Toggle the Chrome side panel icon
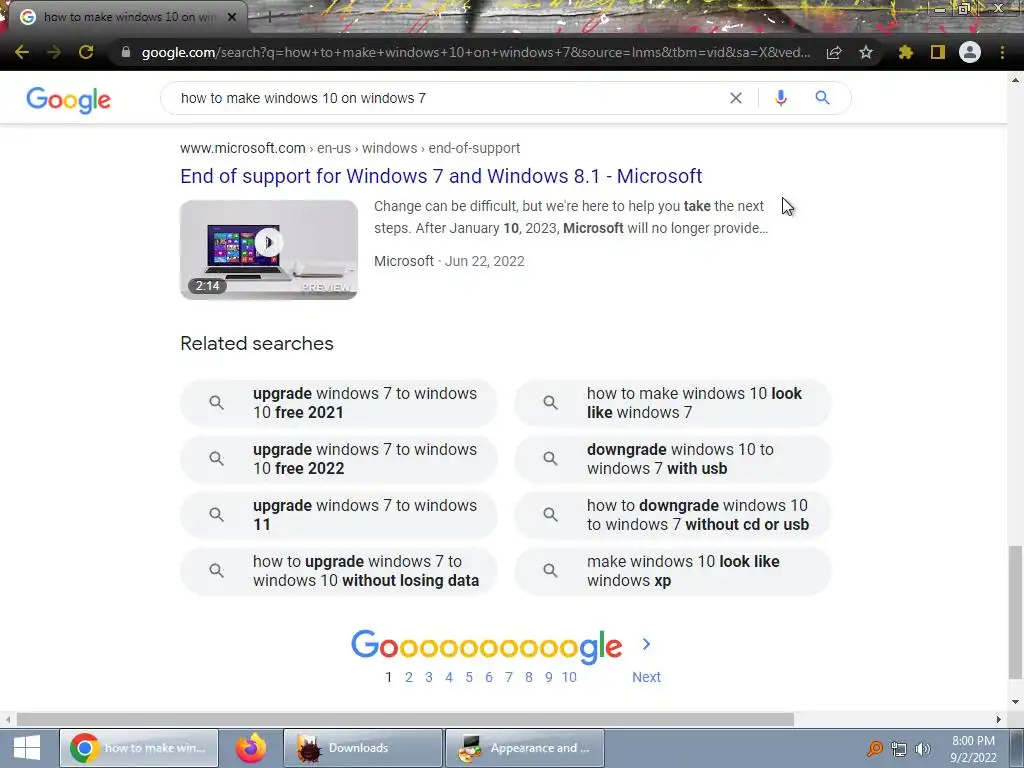The height and width of the screenshot is (768, 1024). [938, 52]
